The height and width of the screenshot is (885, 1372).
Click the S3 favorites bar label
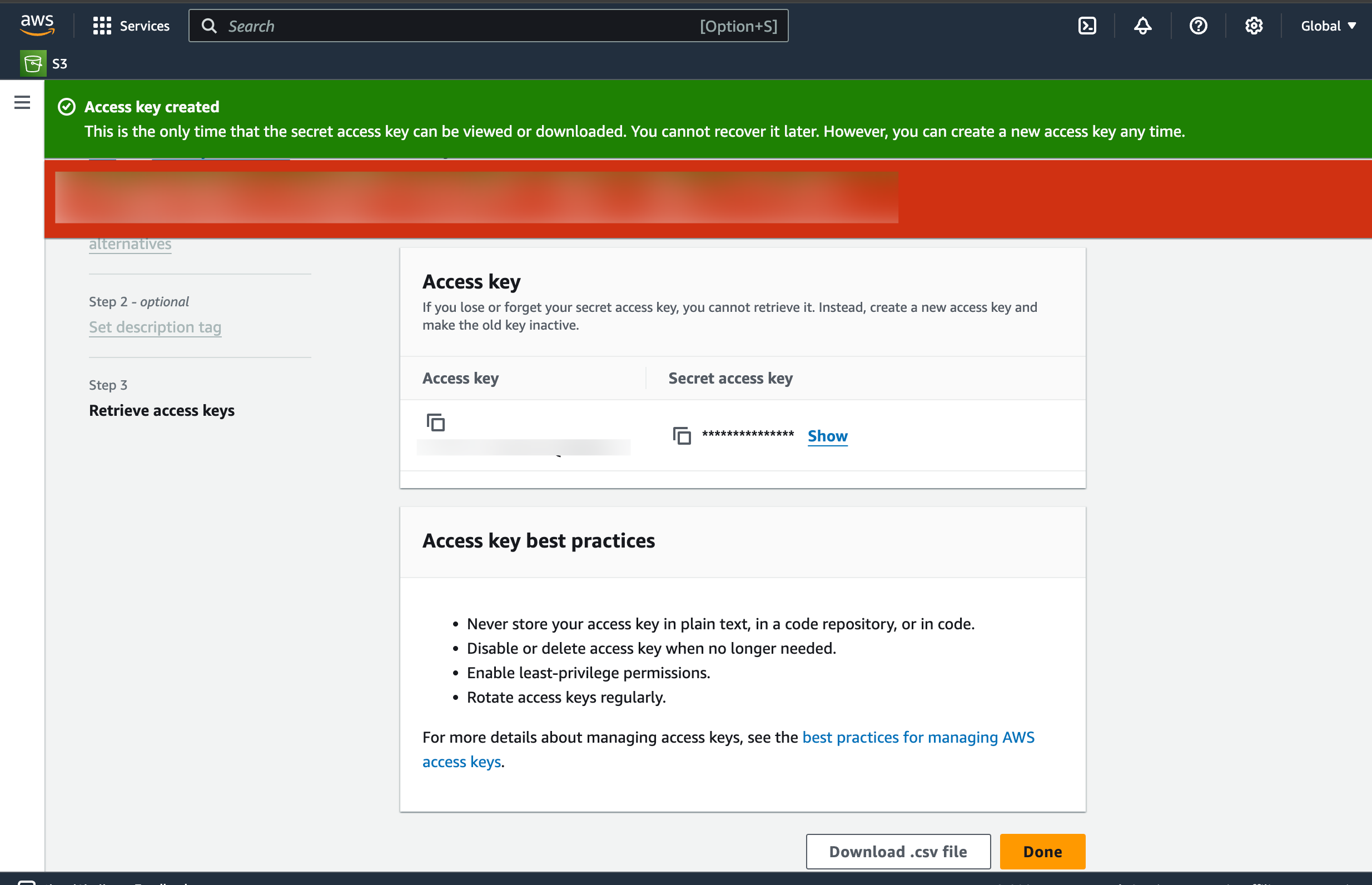pos(59,64)
